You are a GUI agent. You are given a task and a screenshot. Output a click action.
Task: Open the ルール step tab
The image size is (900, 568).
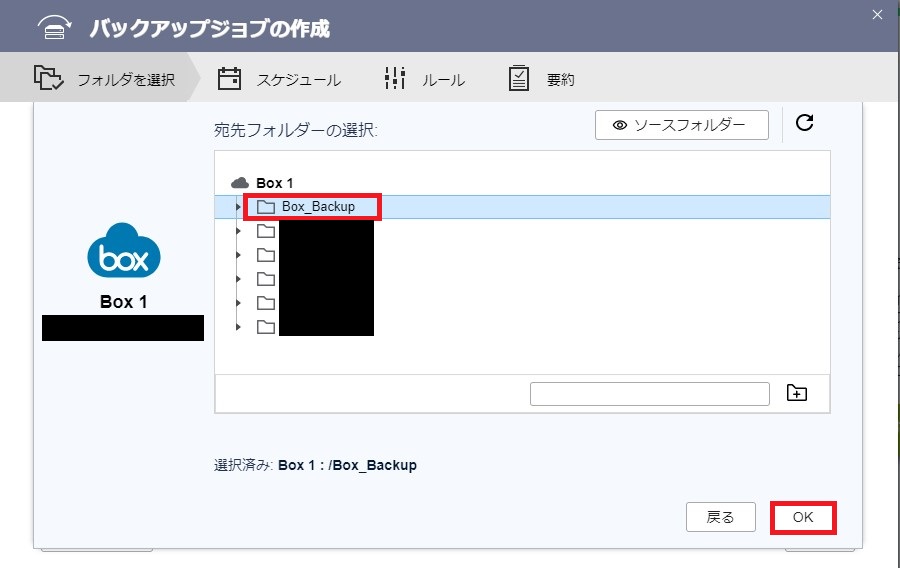(x=425, y=79)
